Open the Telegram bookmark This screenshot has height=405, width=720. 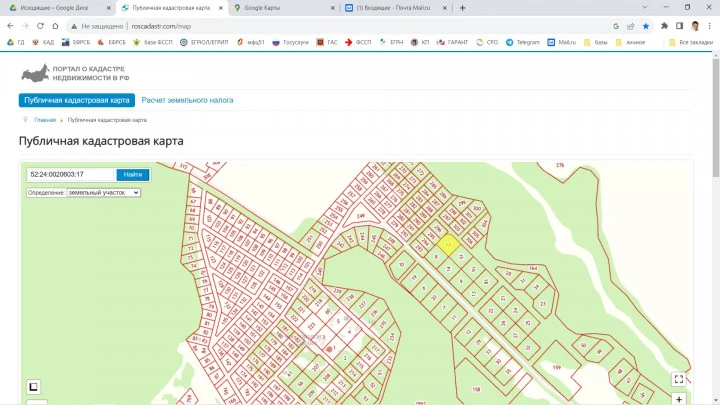click(523, 42)
